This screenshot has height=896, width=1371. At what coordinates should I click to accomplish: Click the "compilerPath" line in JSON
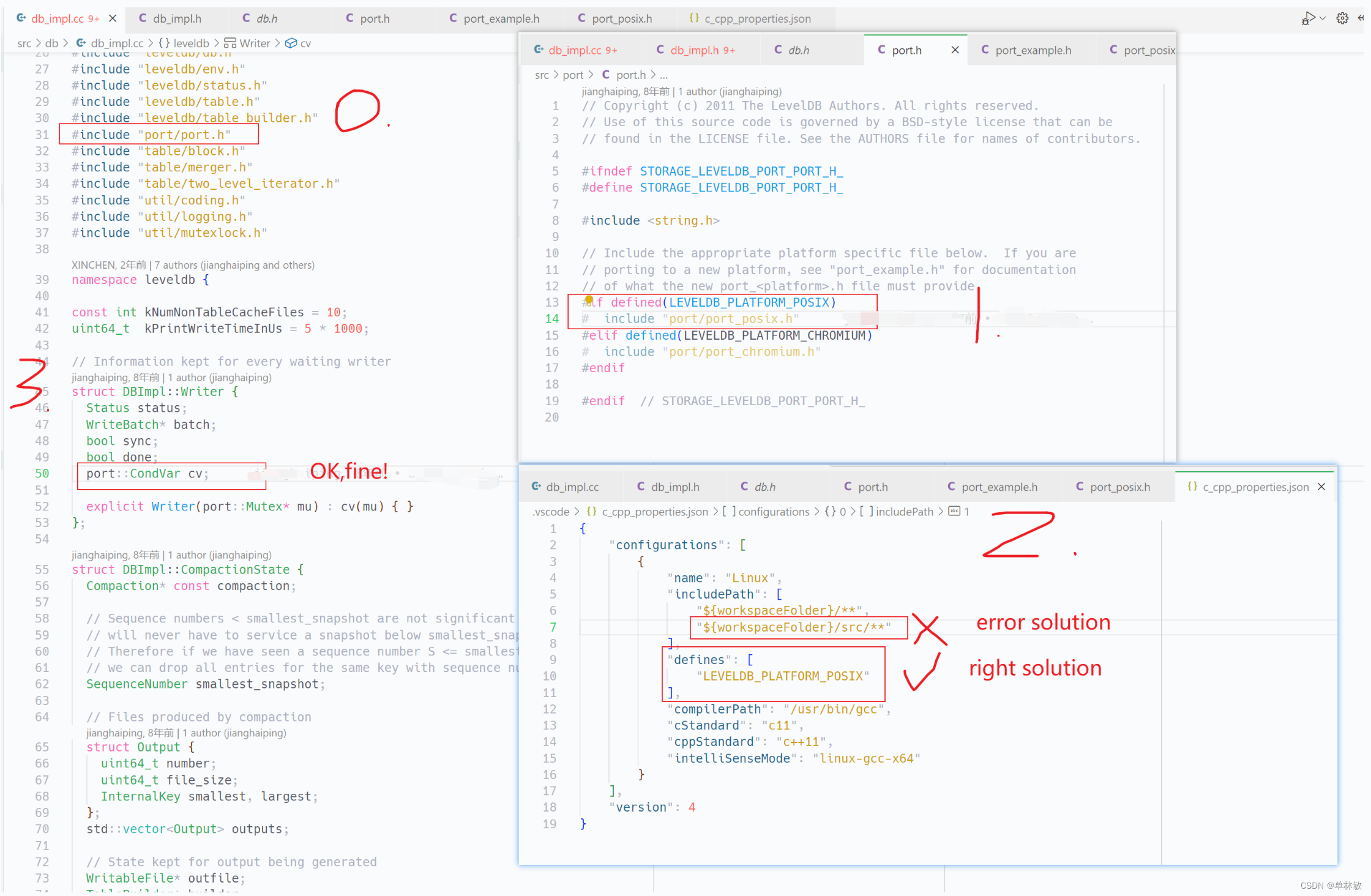pyautogui.click(x=779, y=709)
